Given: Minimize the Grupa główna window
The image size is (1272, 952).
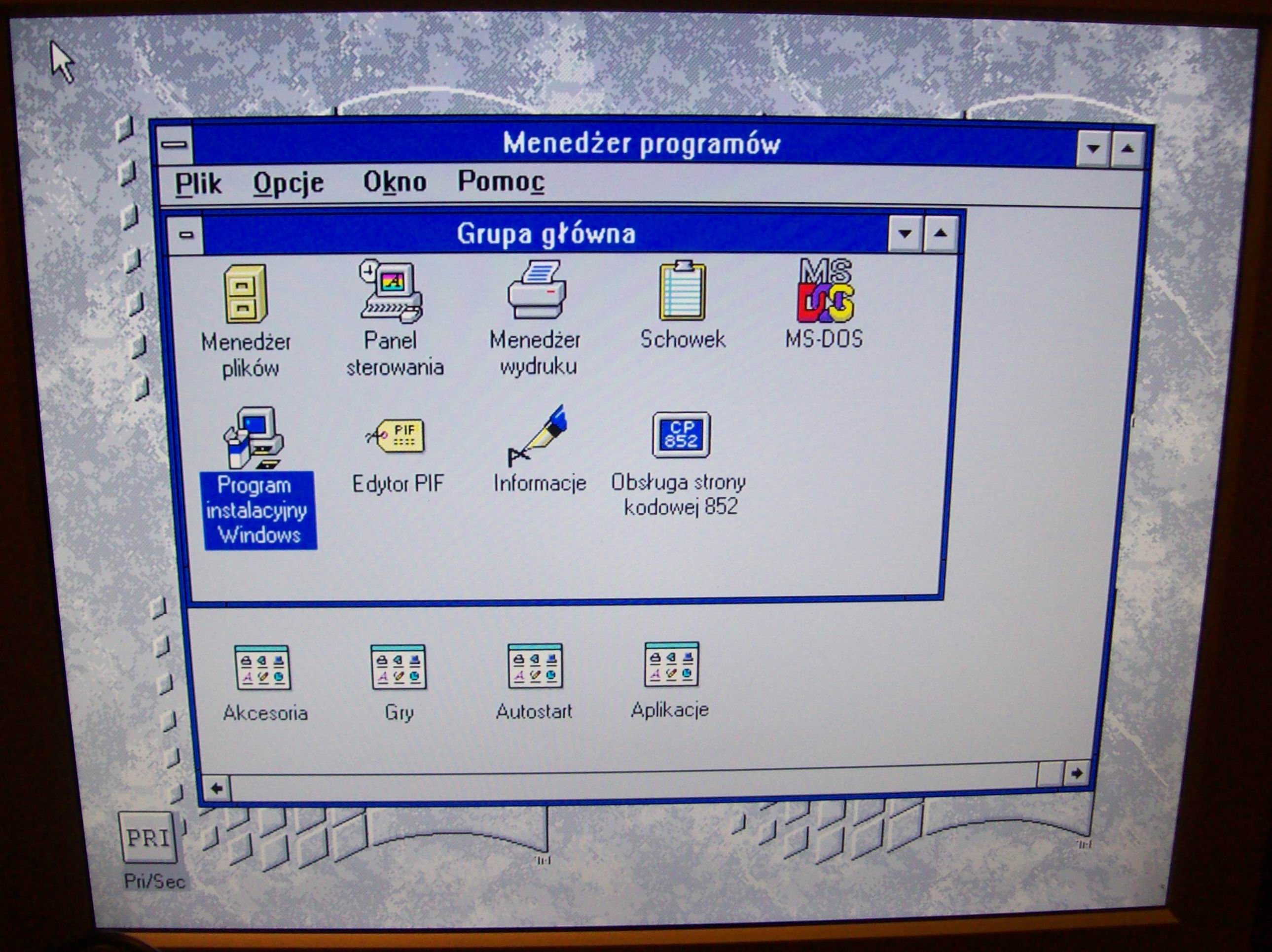Looking at the screenshot, I should click(905, 233).
